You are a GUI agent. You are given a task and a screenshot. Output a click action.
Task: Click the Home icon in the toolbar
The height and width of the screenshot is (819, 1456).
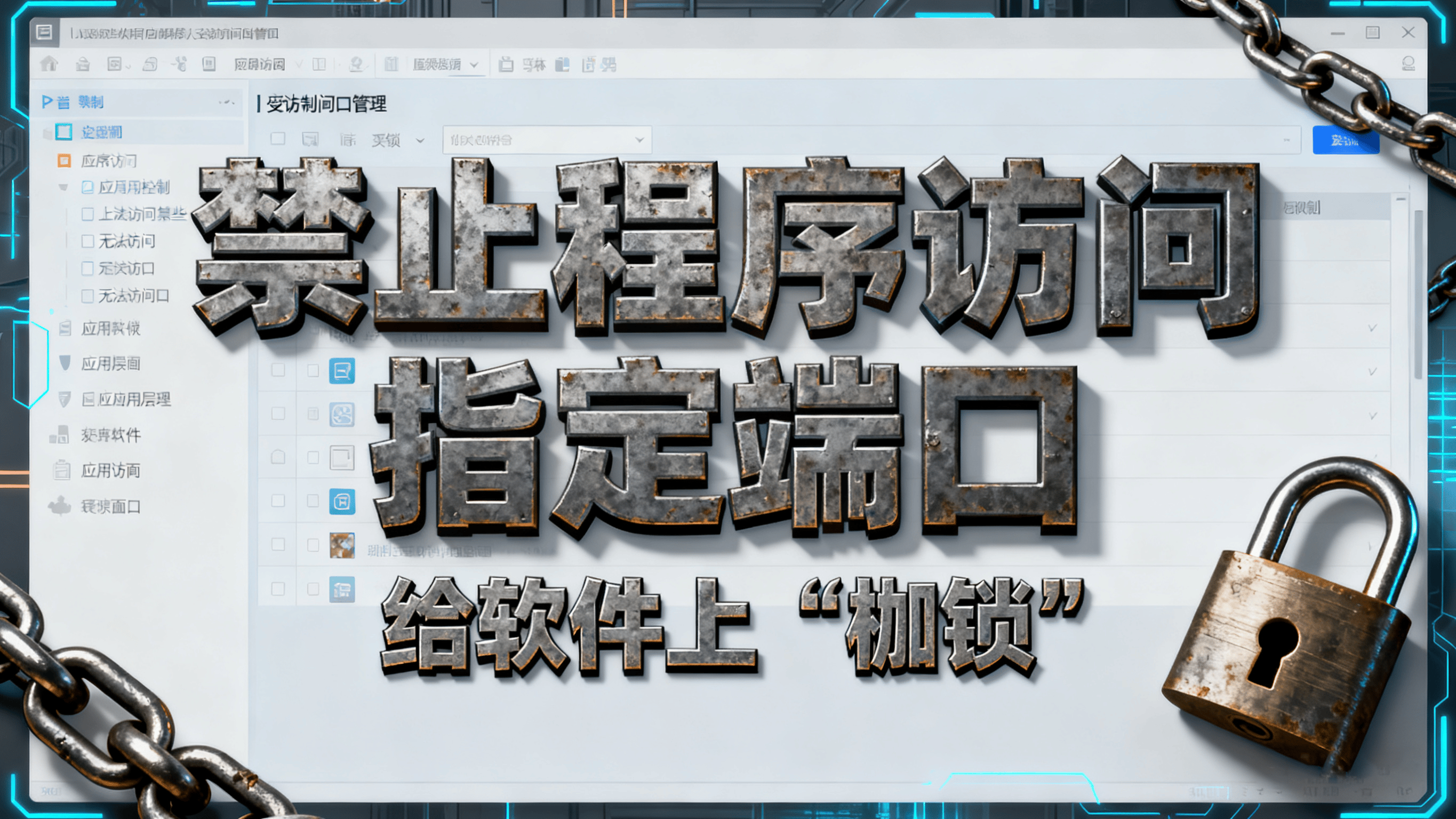point(49,64)
